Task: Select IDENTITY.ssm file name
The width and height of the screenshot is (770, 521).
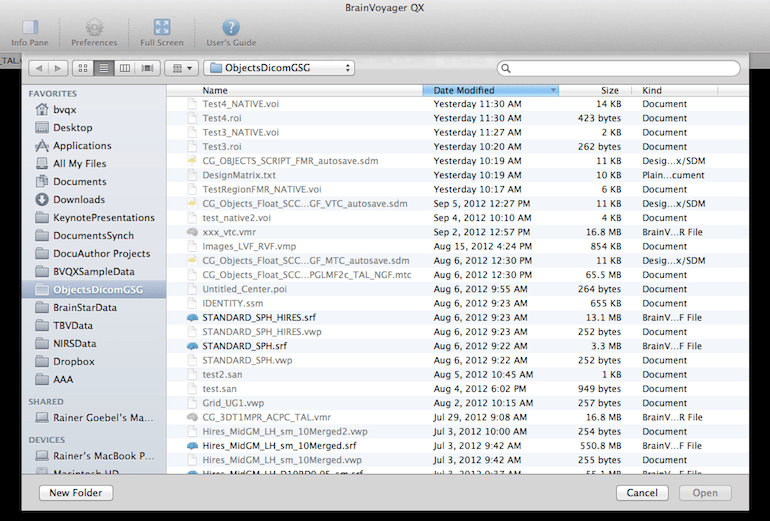Action: tap(233, 303)
